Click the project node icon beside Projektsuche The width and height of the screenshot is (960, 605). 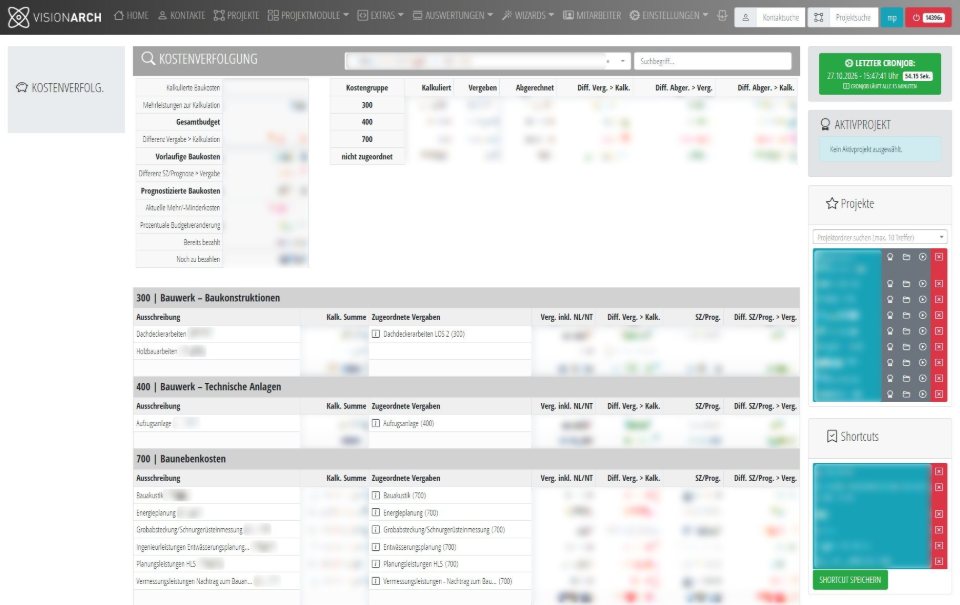[819, 18]
